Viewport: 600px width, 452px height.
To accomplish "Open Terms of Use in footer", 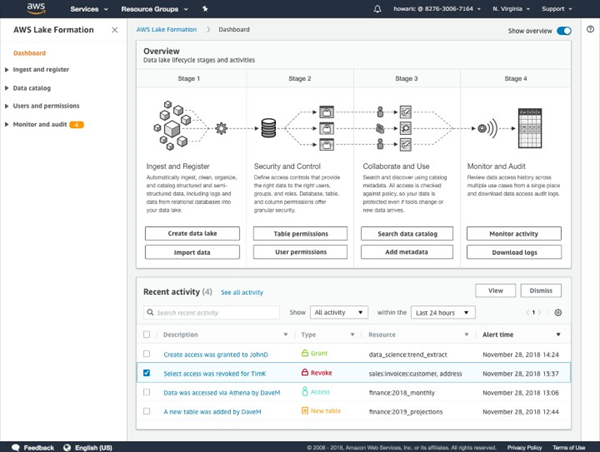I will tap(569, 447).
